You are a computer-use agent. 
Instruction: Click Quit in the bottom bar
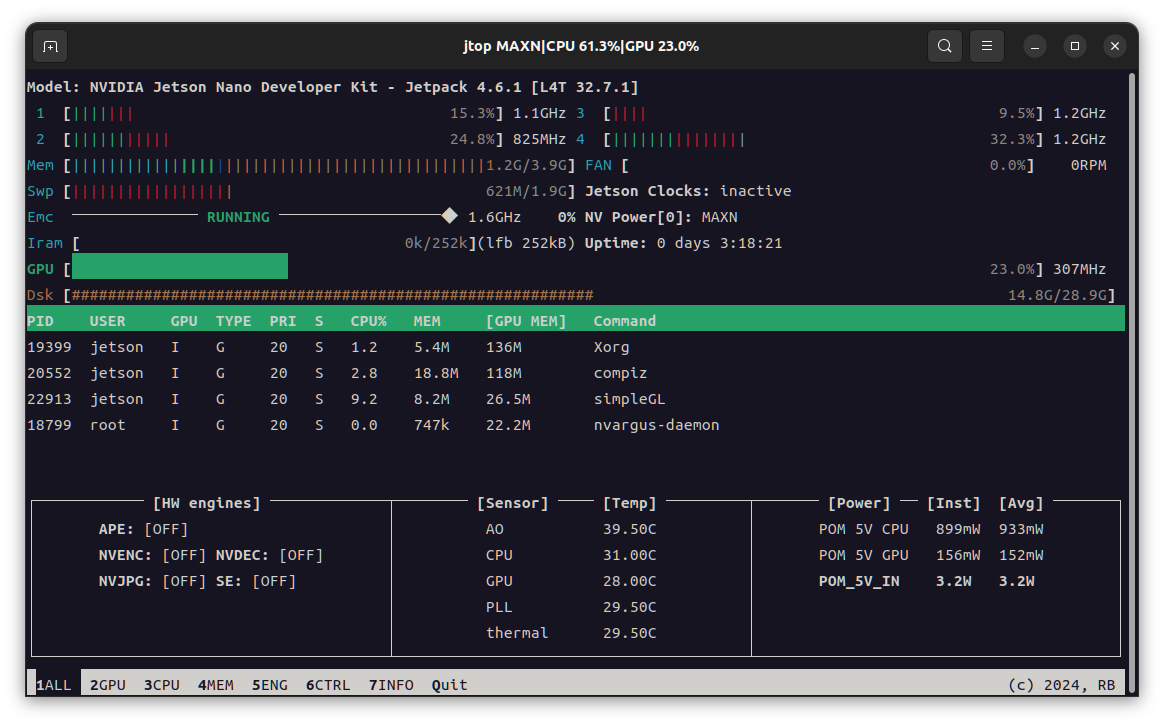tap(449, 685)
